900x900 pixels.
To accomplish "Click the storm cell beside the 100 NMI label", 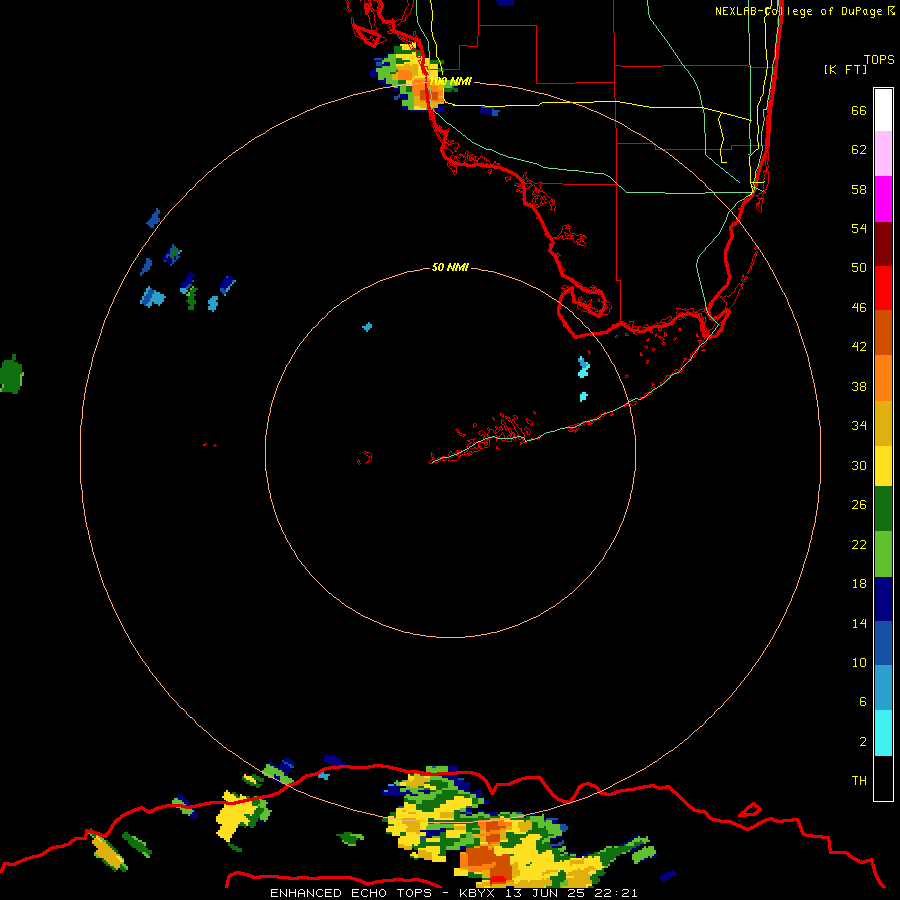I will pyautogui.click(x=412, y=79).
